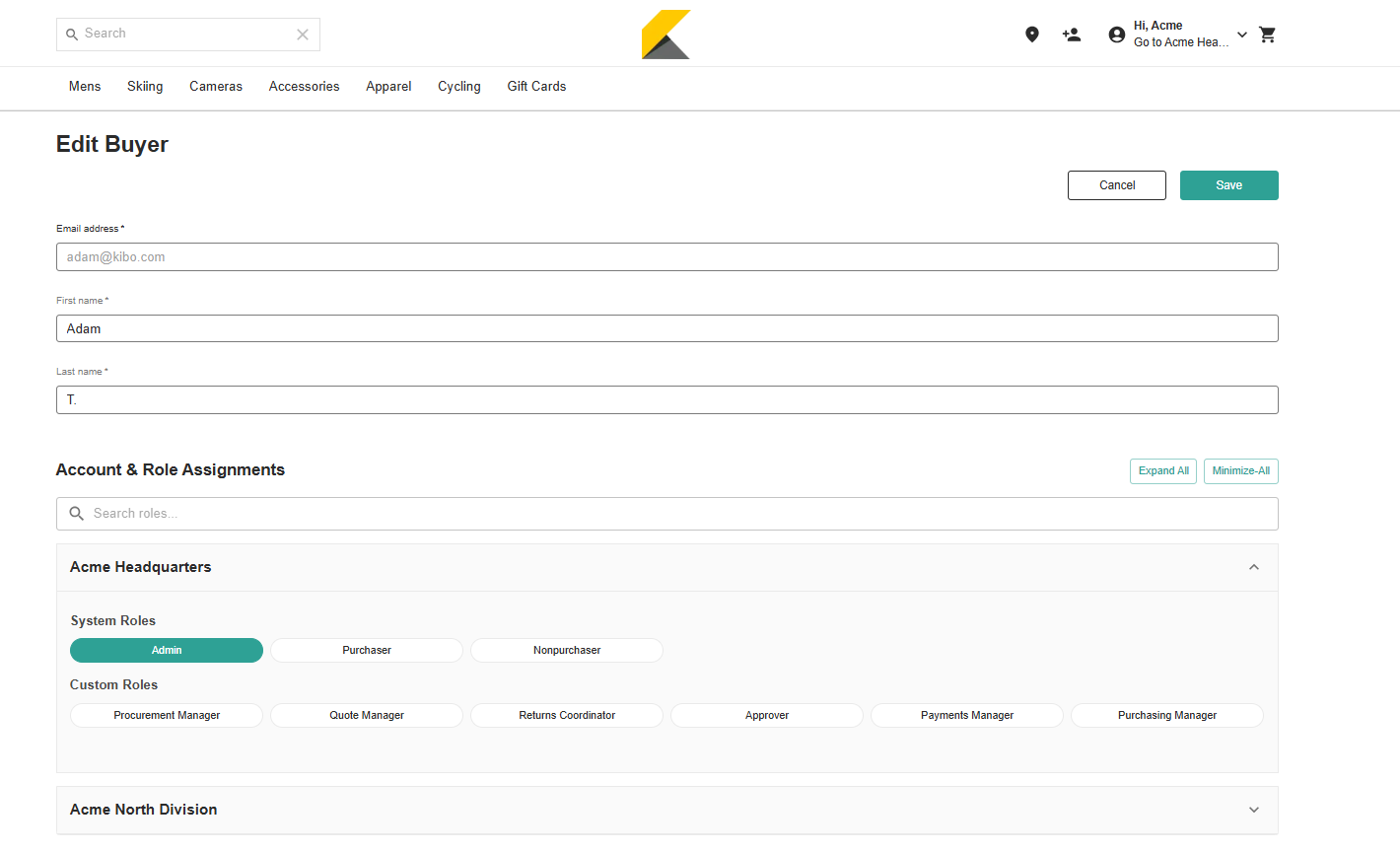Screen dimensions: 1400x853
Task: Toggle the Approver custom role
Action: [x=767, y=715]
